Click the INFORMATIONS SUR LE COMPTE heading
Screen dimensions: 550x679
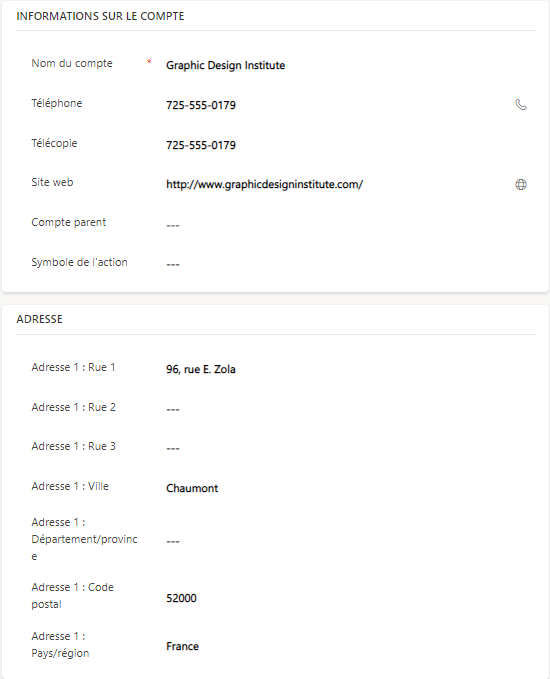click(x=100, y=16)
